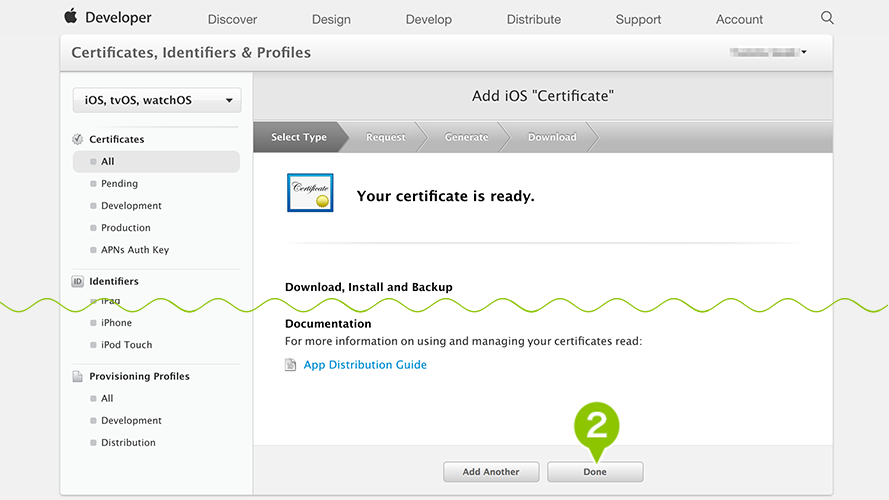The image size is (889, 500).
Task: Select the Generate step
Action: tap(467, 137)
